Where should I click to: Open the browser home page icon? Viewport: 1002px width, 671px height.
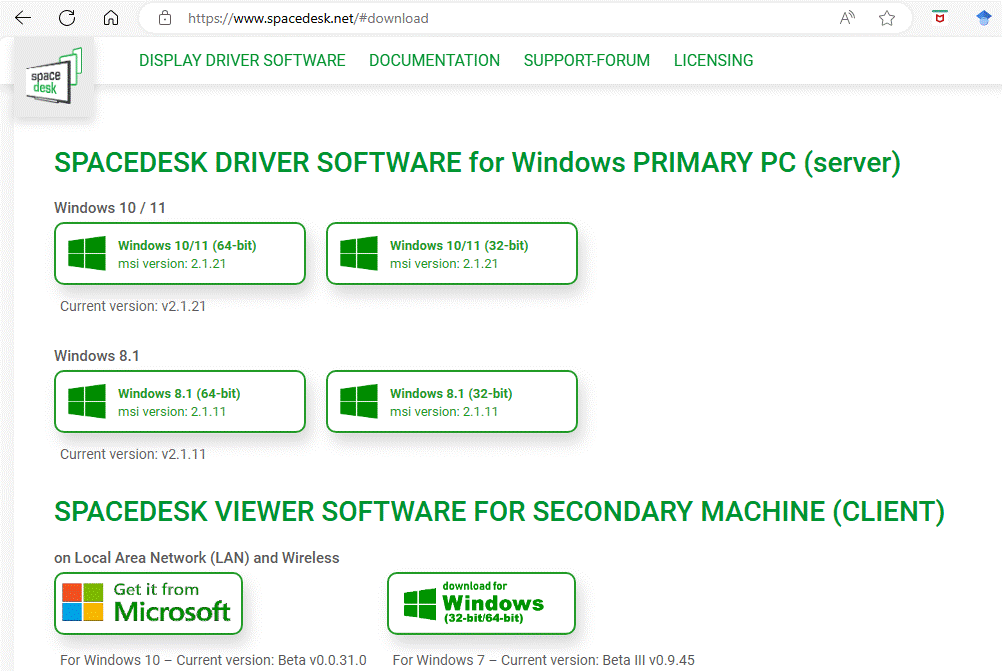click(111, 18)
